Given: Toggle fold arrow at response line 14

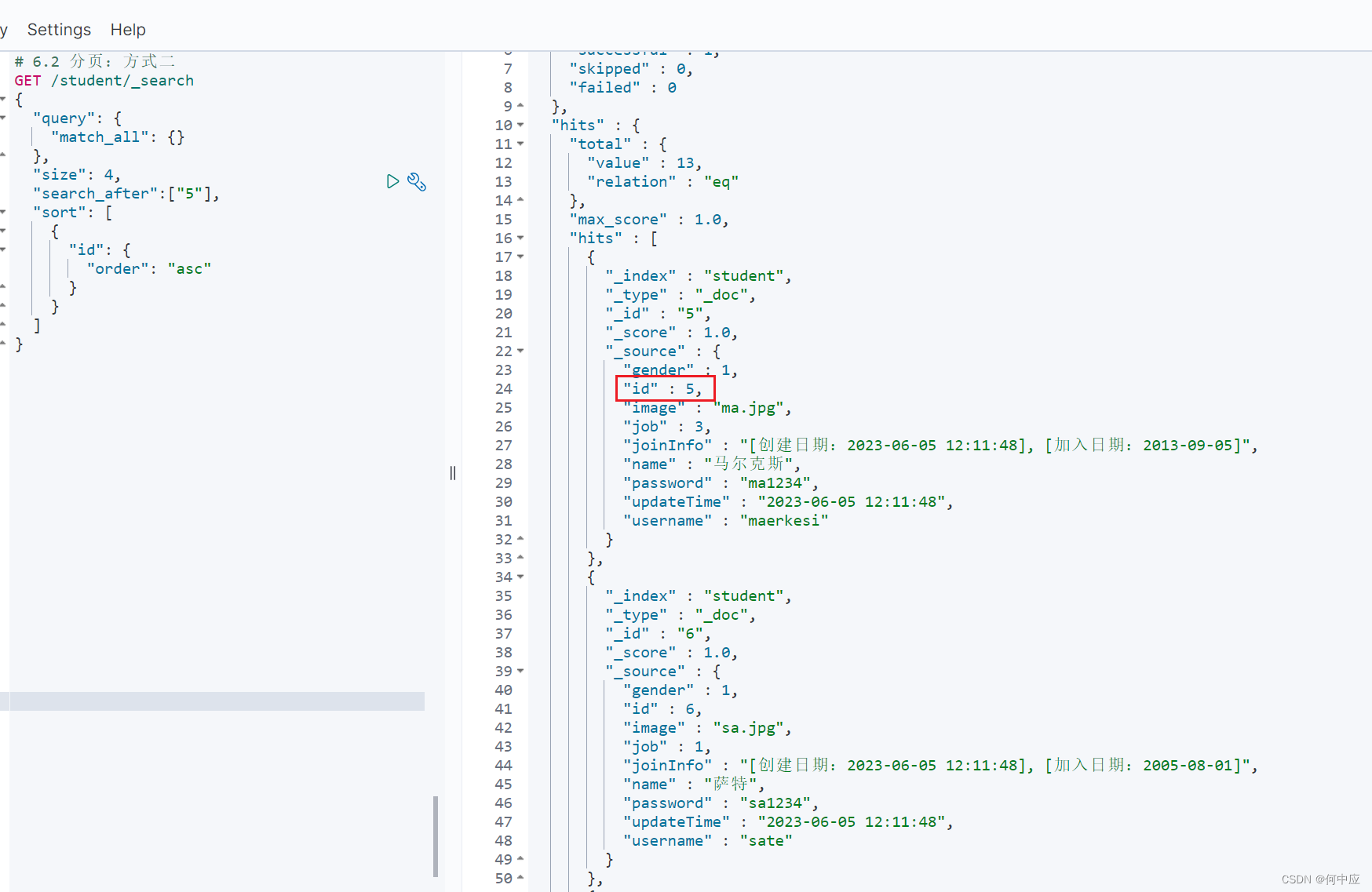Looking at the screenshot, I should pos(520,200).
